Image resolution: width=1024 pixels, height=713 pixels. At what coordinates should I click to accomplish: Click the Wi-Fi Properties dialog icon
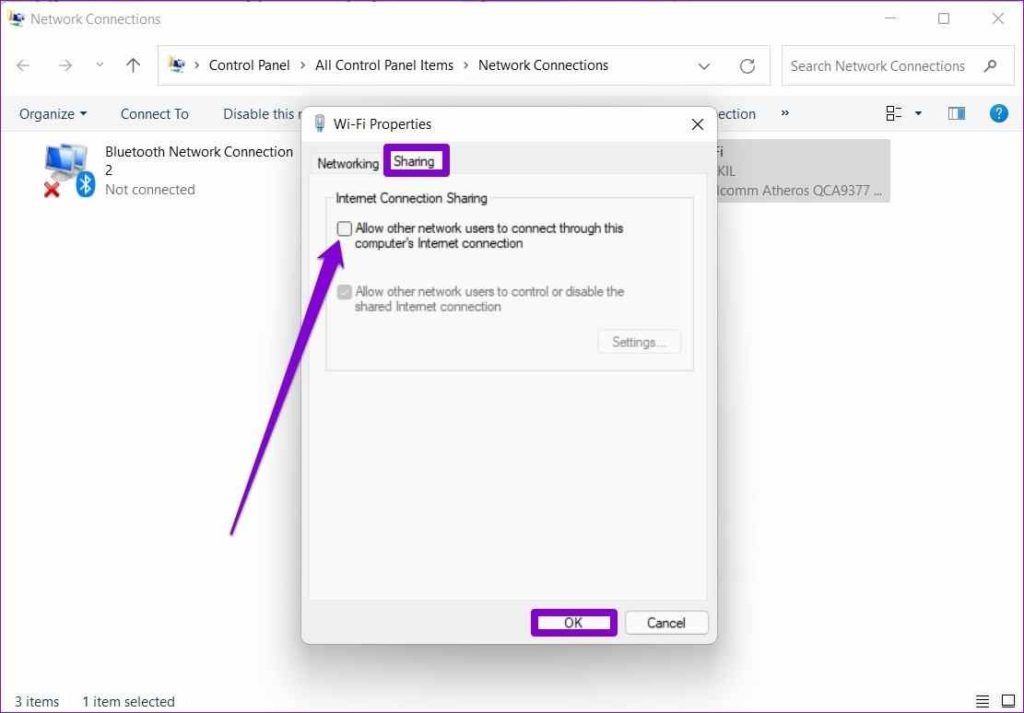coord(319,123)
